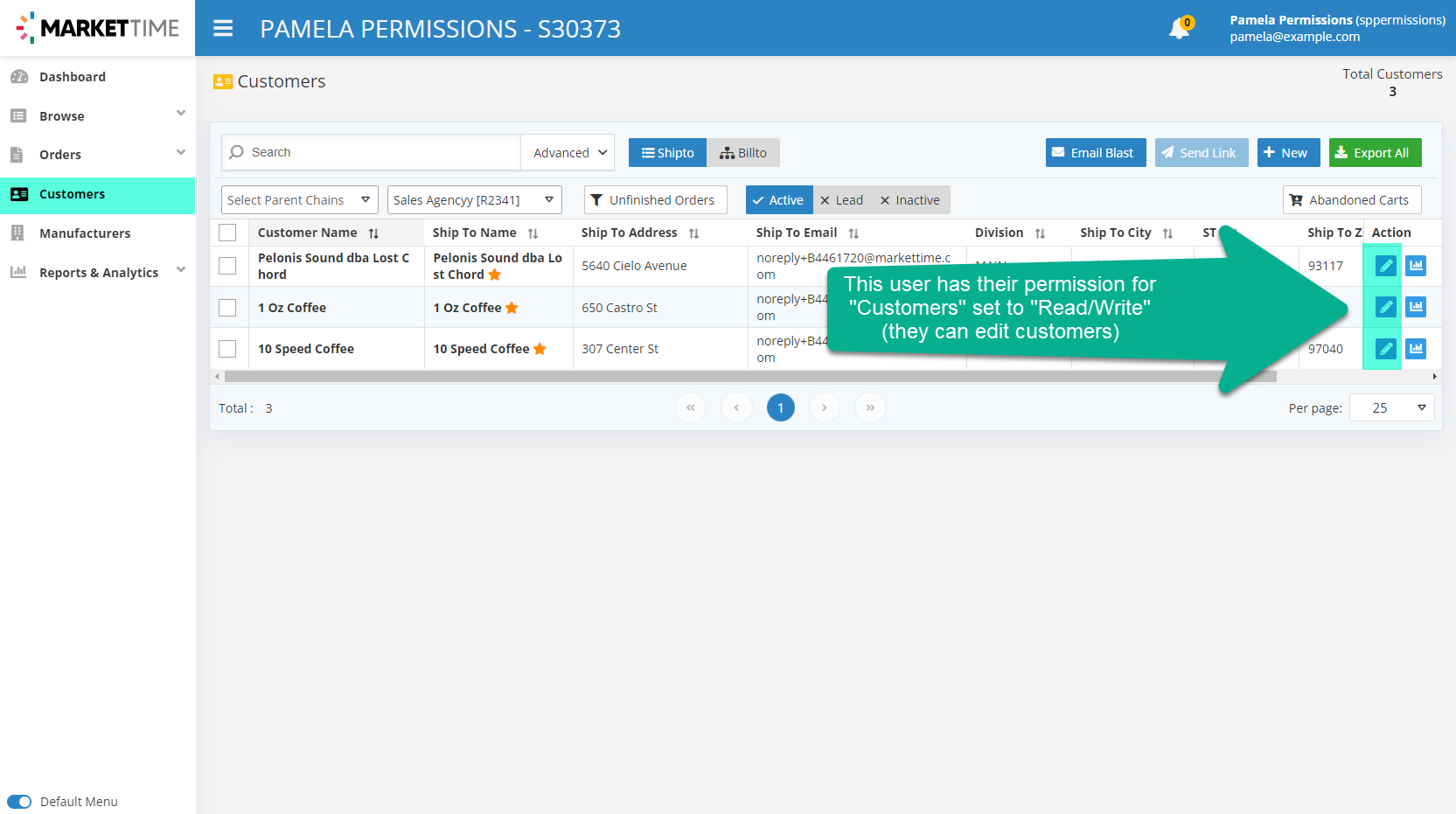Check the select-all header checkbox
The width and height of the screenshot is (1456, 814).
click(227, 233)
